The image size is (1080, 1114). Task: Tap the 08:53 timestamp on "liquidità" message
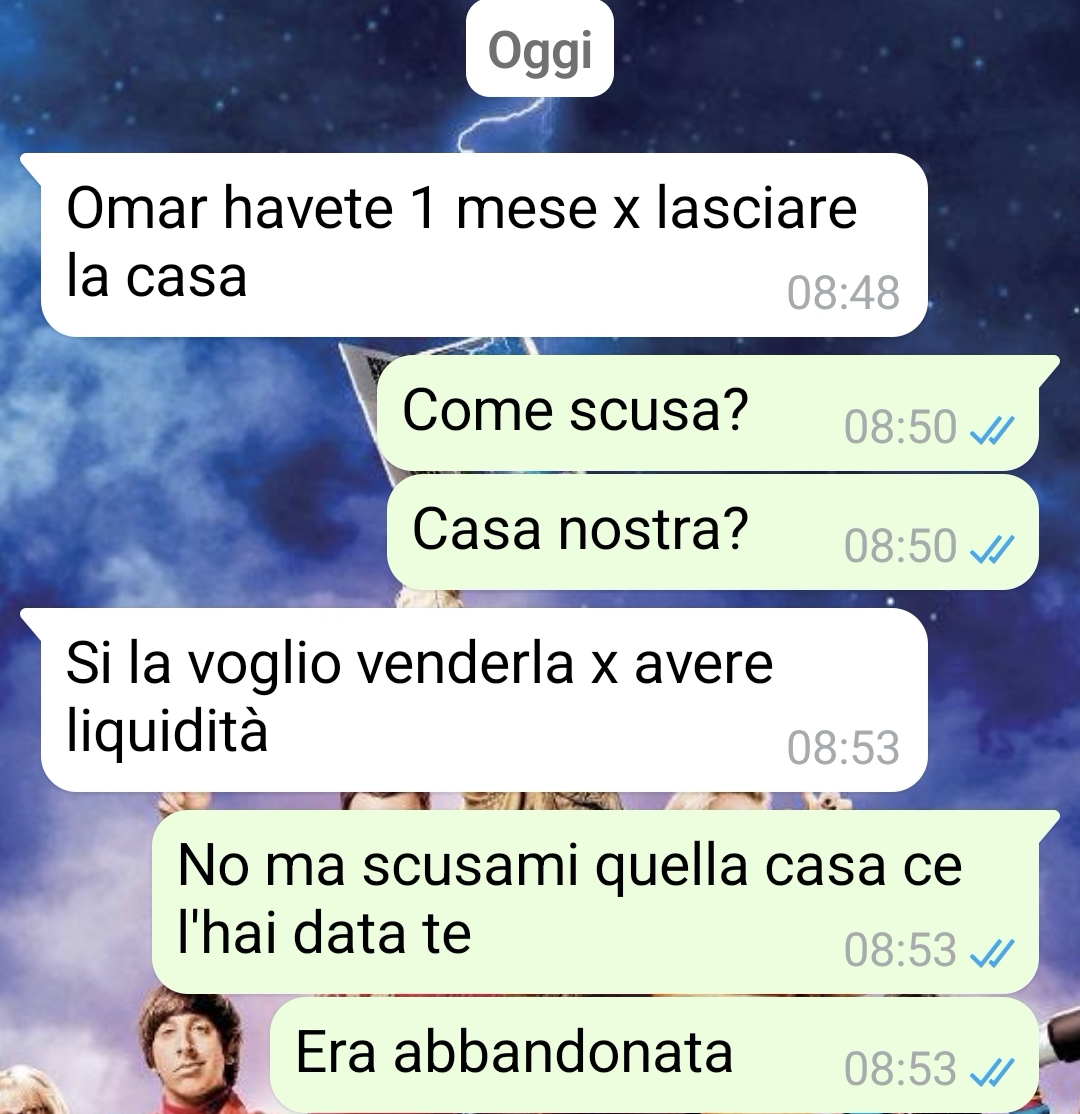[843, 747]
